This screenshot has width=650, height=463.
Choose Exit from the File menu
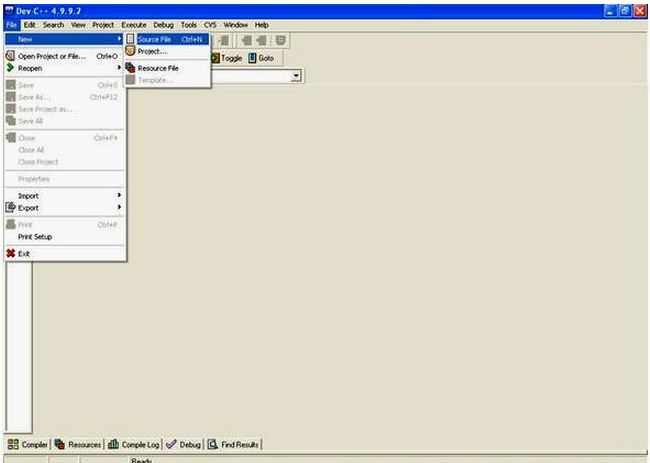pyautogui.click(x=64, y=254)
